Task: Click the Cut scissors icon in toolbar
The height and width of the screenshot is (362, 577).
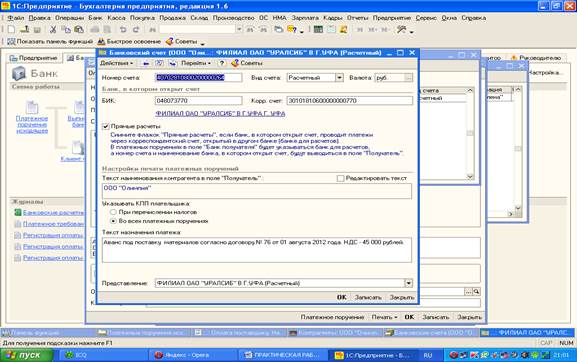Action: click(53, 29)
